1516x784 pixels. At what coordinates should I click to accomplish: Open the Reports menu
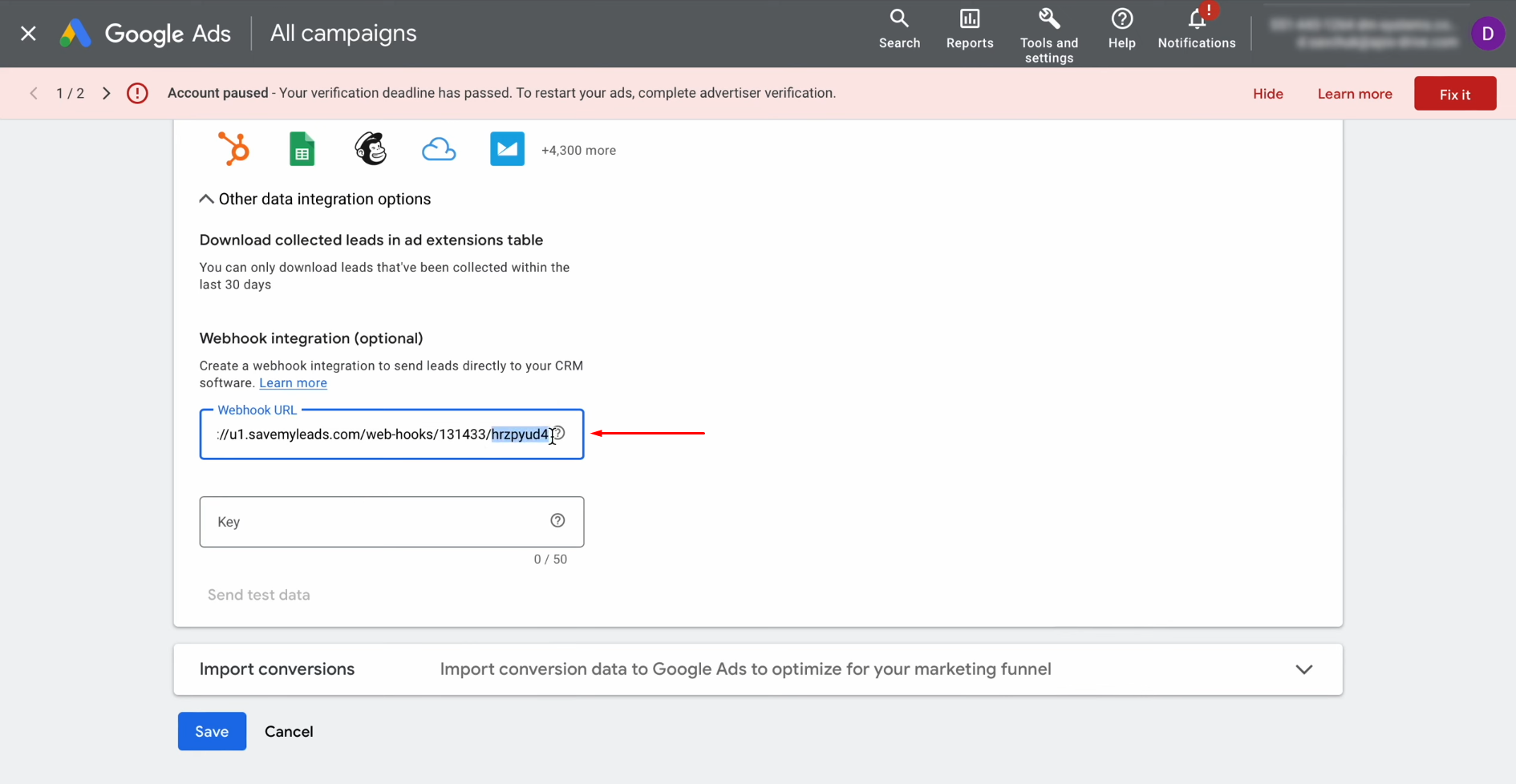pos(970,30)
